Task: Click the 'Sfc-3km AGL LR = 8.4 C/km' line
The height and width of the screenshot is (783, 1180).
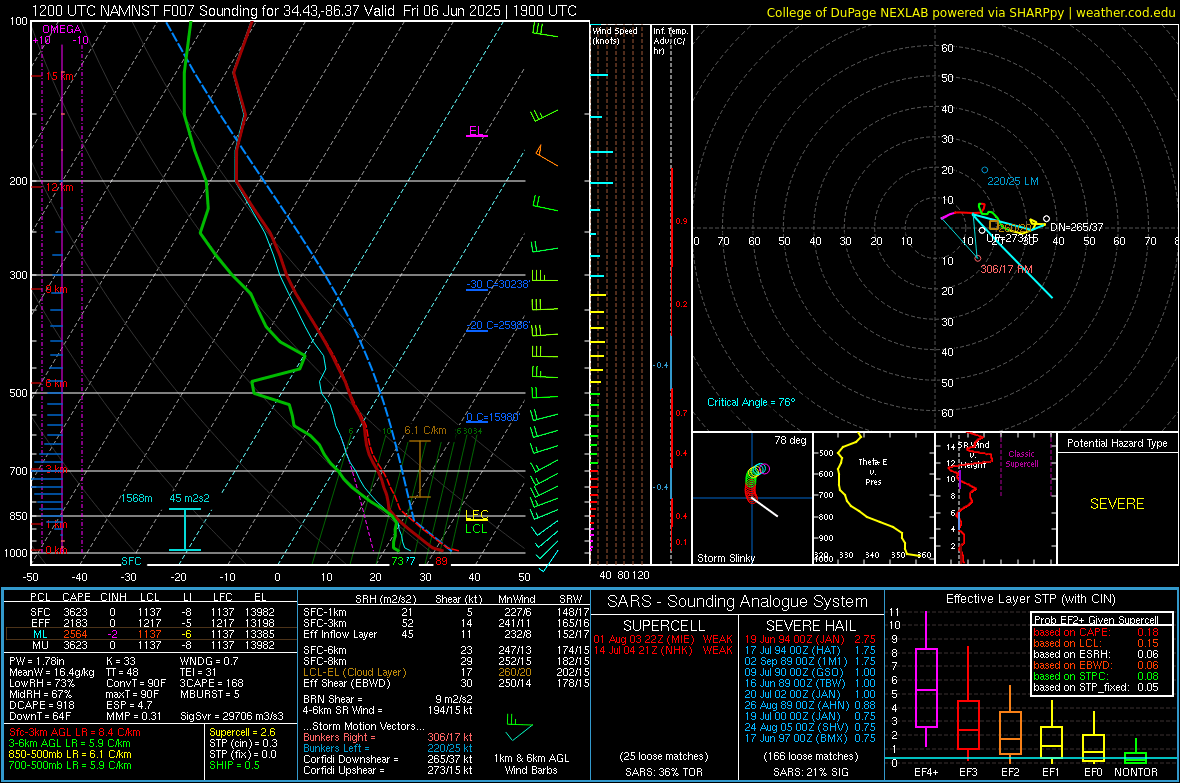Action: click(x=75, y=732)
